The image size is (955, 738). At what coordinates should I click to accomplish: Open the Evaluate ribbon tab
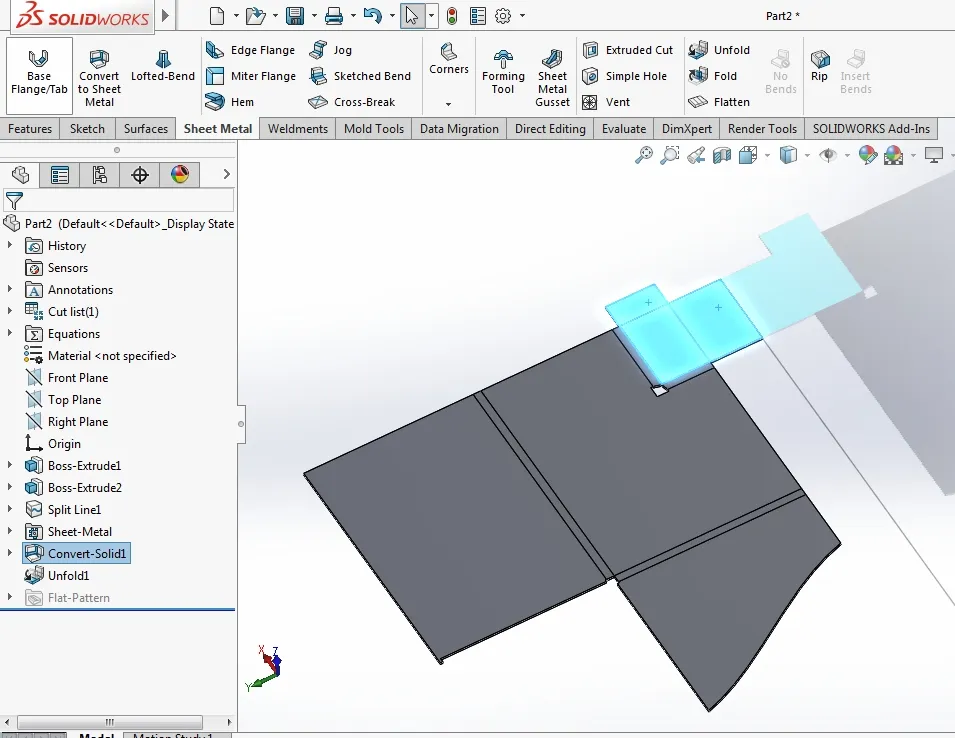click(x=622, y=128)
